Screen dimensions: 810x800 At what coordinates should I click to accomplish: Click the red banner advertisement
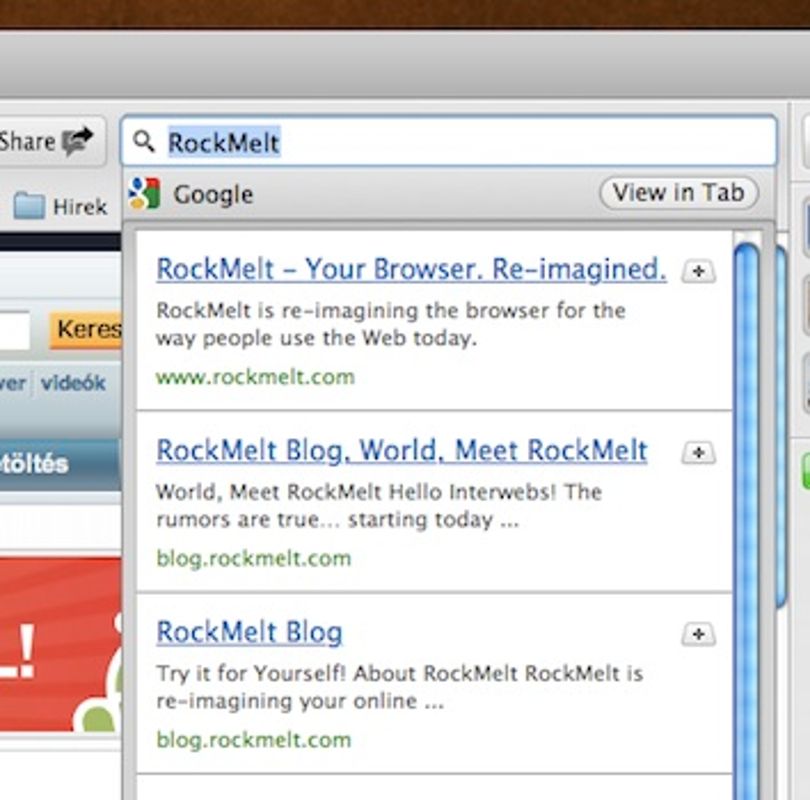pos(61,644)
